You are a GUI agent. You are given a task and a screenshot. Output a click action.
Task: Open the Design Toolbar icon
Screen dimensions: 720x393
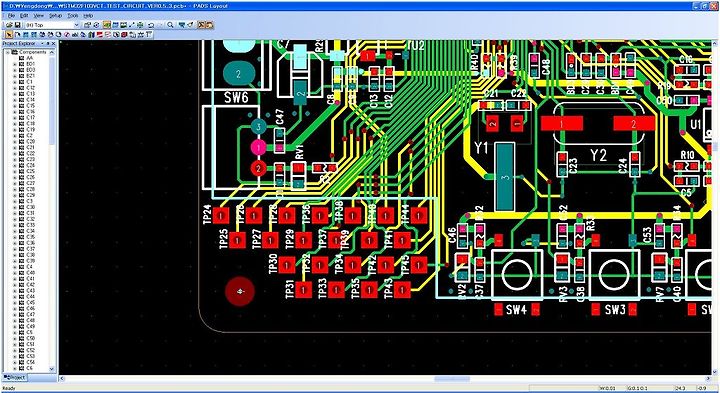(115, 25)
